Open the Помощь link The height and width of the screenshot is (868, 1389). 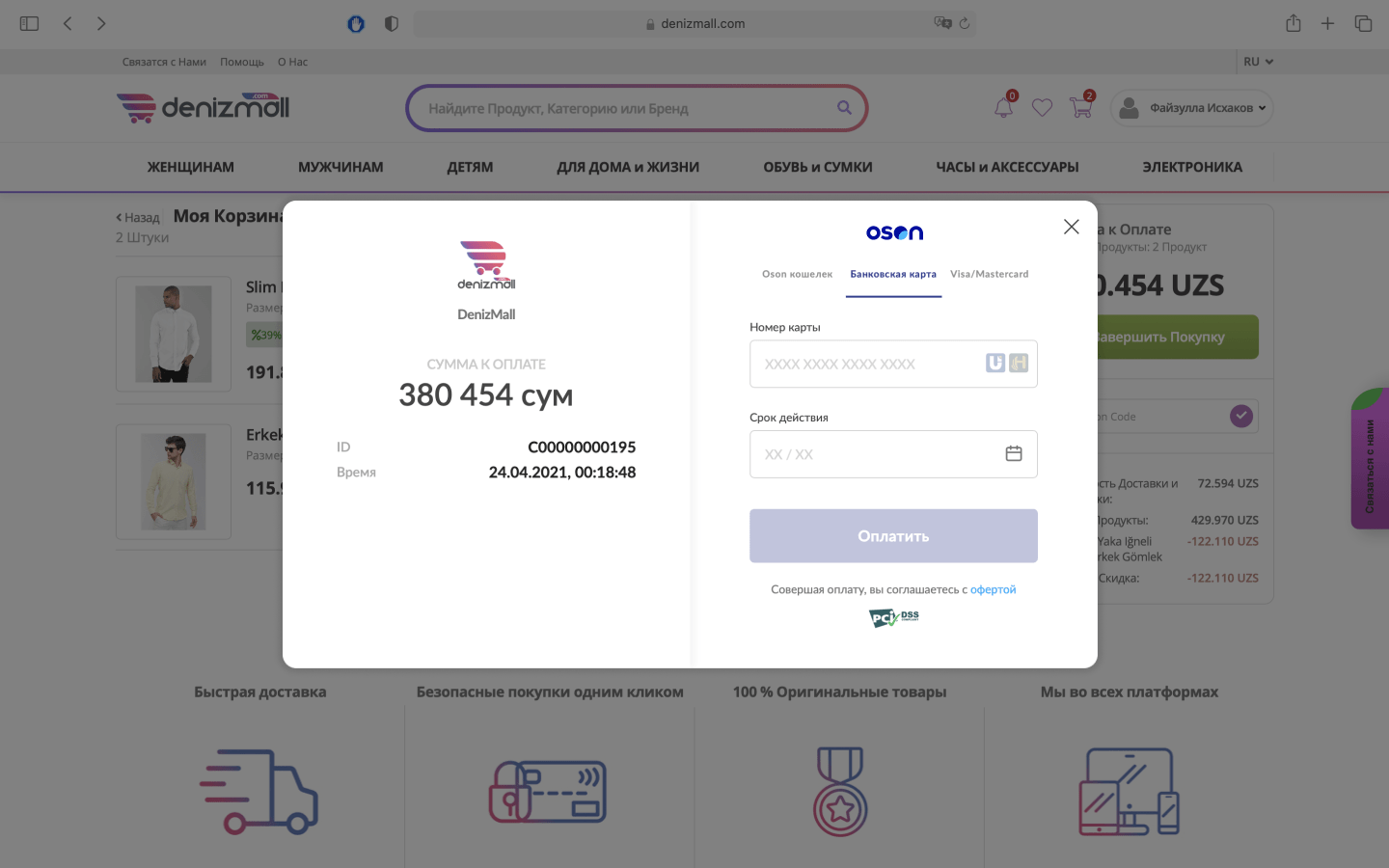click(242, 62)
